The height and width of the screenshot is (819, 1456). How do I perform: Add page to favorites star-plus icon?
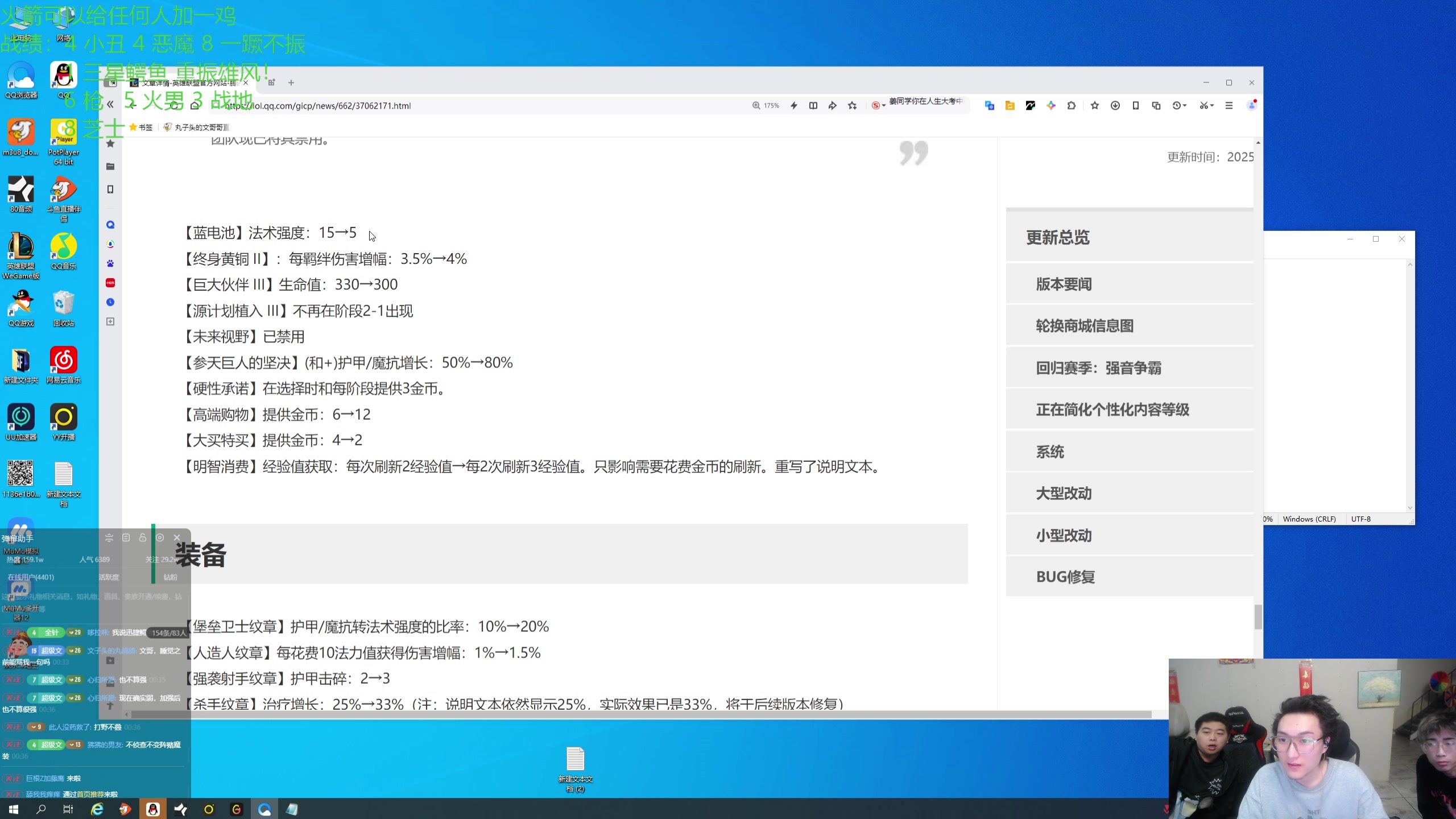pos(852,106)
